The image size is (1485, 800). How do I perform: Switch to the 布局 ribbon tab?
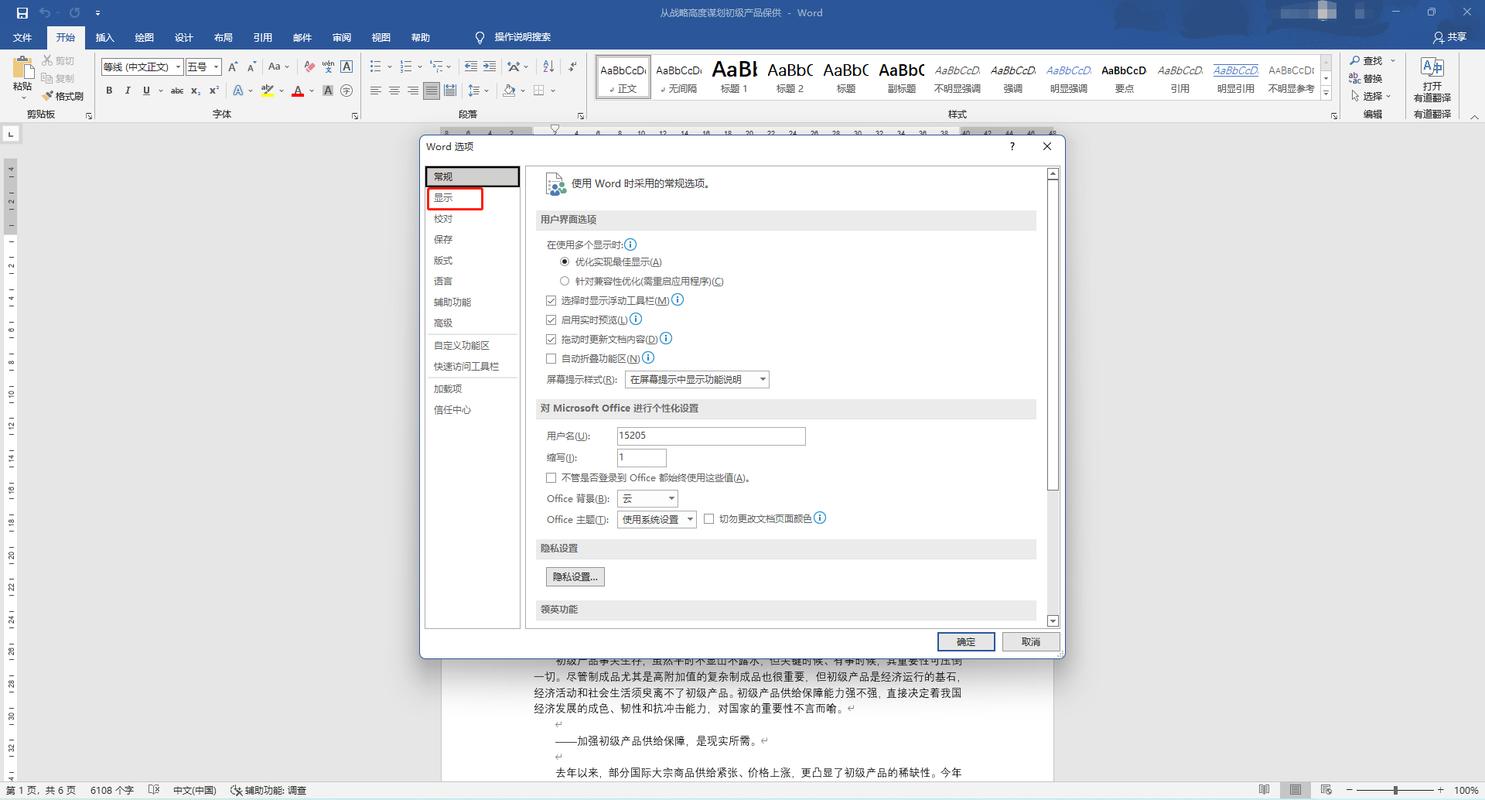[x=223, y=38]
